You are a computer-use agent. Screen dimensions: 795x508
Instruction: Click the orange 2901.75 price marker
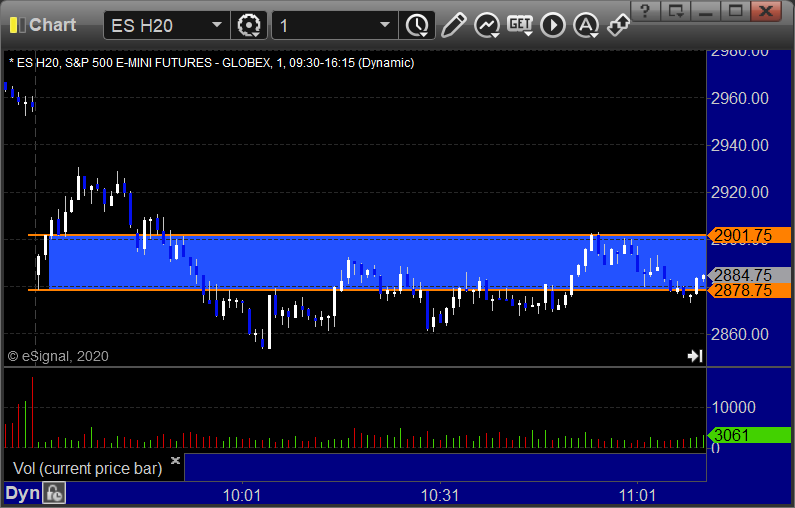750,235
